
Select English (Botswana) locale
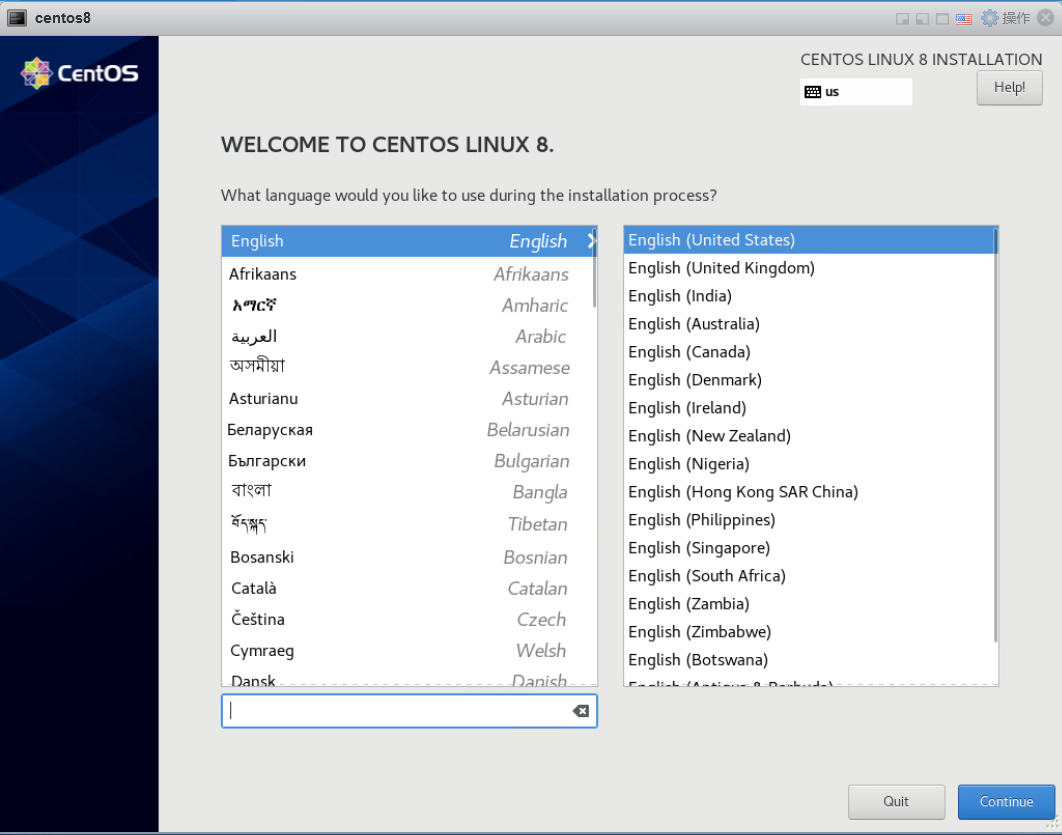[x=809, y=660]
